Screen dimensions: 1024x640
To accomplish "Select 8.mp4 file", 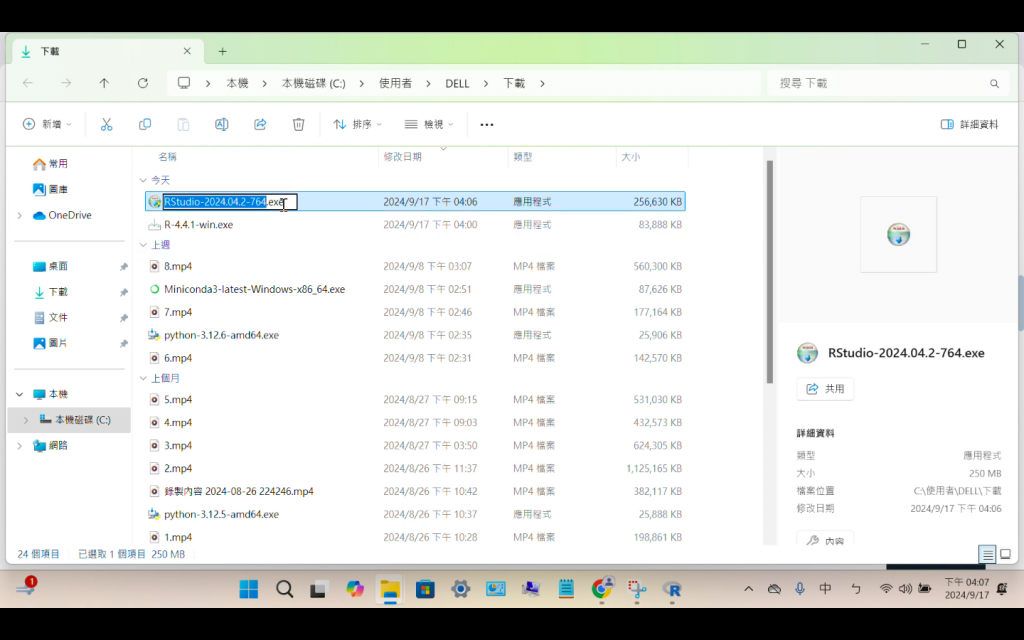I will click(178, 266).
